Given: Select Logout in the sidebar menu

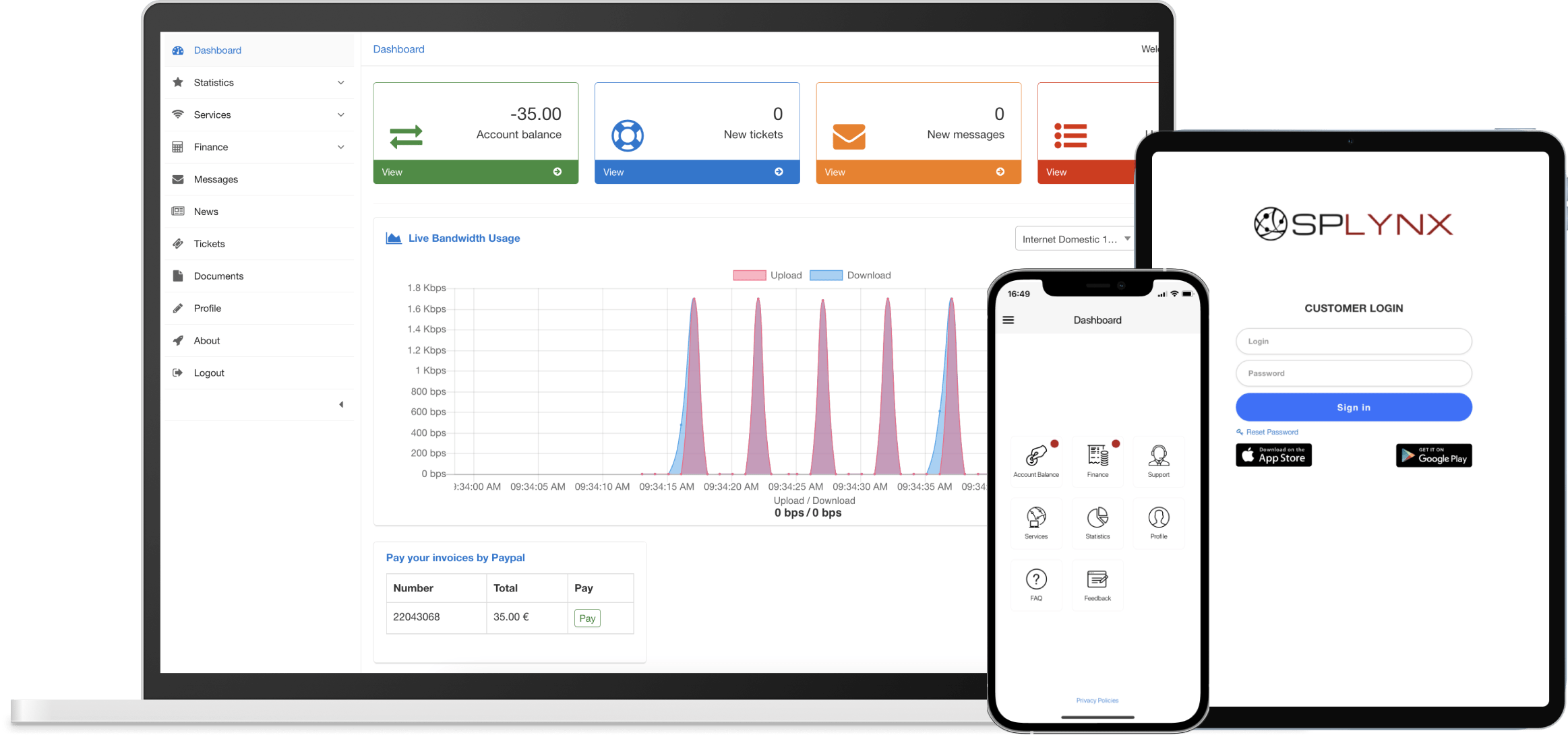Looking at the screenshot, I should click(x=259, y=373).
